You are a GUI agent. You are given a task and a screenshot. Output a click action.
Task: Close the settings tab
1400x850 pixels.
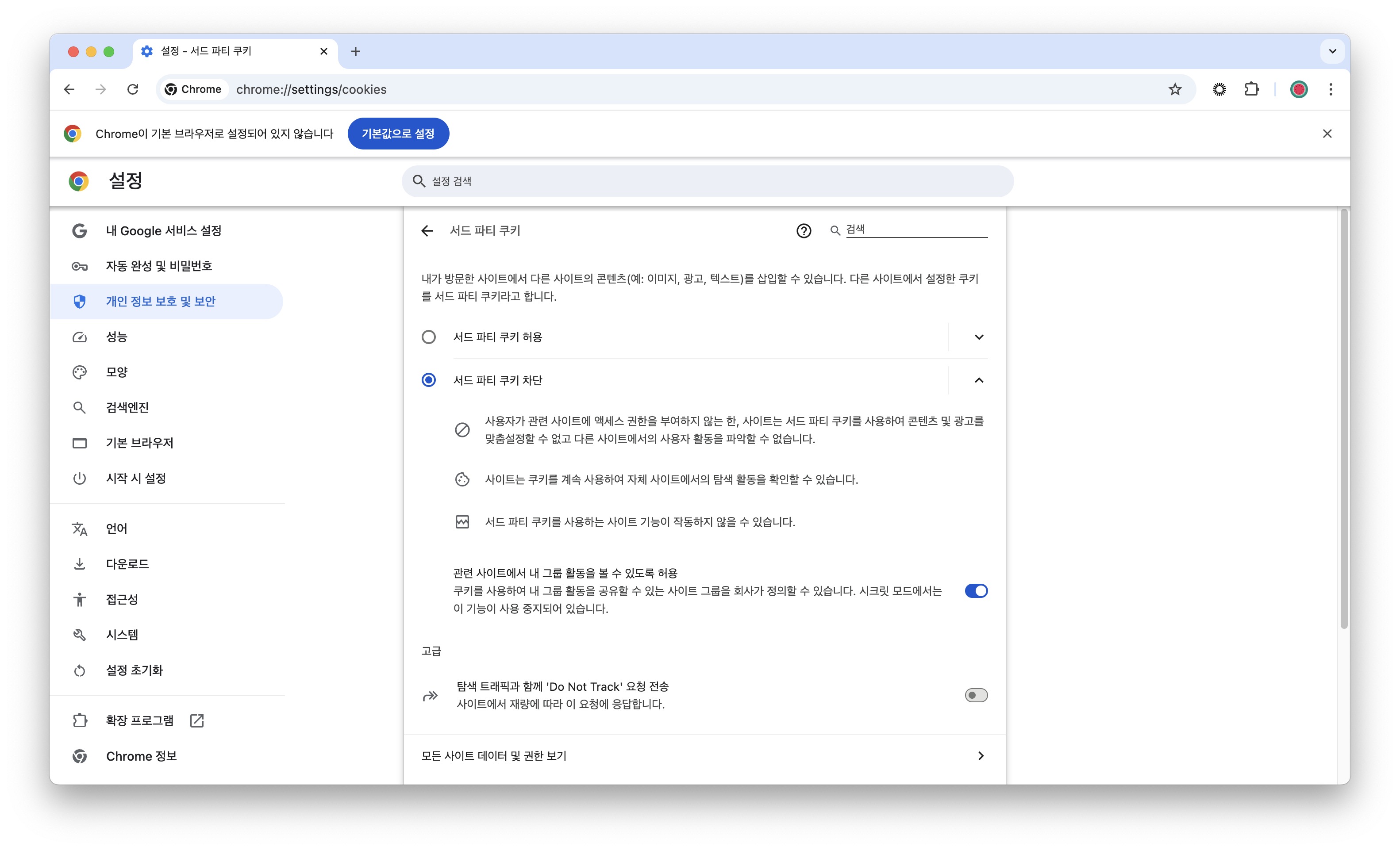click(x=324, y=51)
